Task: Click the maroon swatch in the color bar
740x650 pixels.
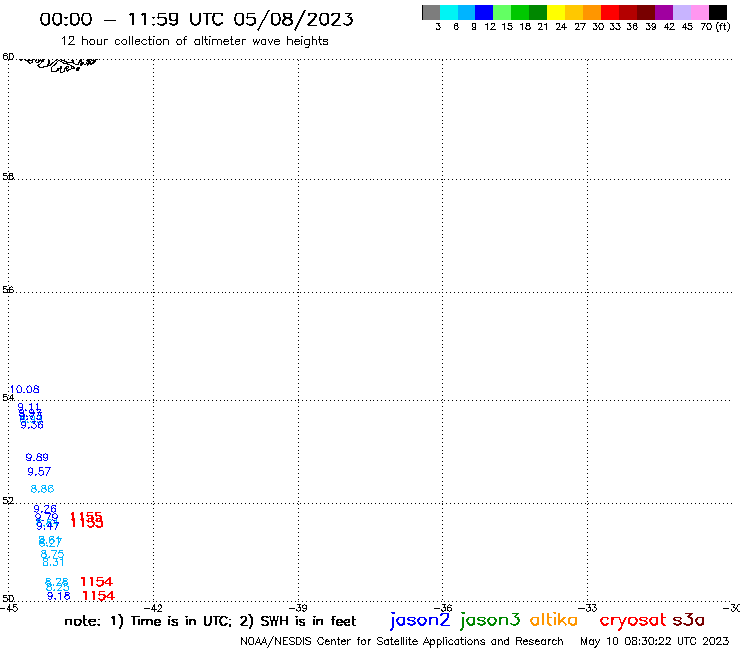Action: (646, 12)
